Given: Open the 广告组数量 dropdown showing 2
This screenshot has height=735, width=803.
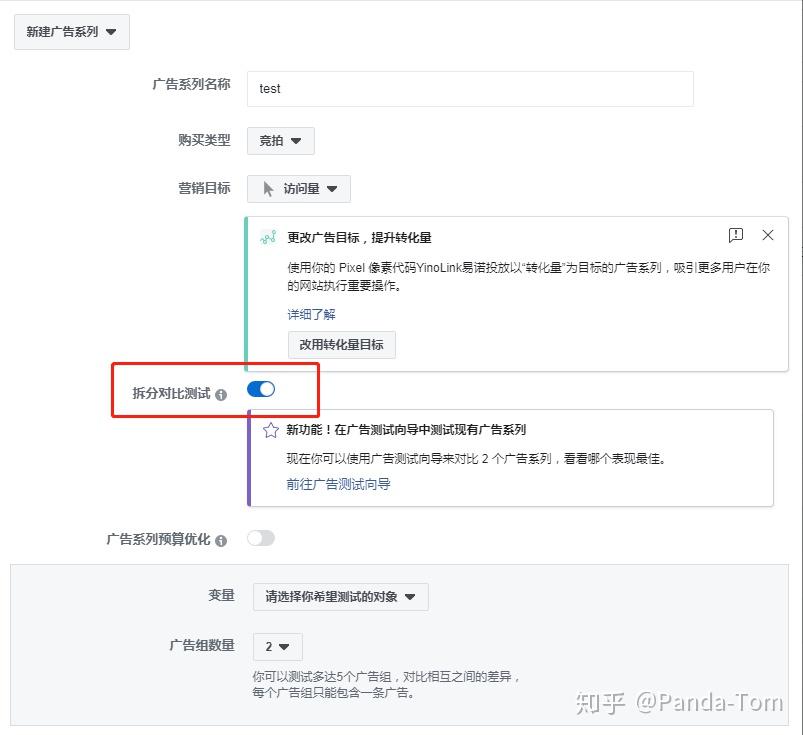Looking at the screenshot, I should 278,647.
